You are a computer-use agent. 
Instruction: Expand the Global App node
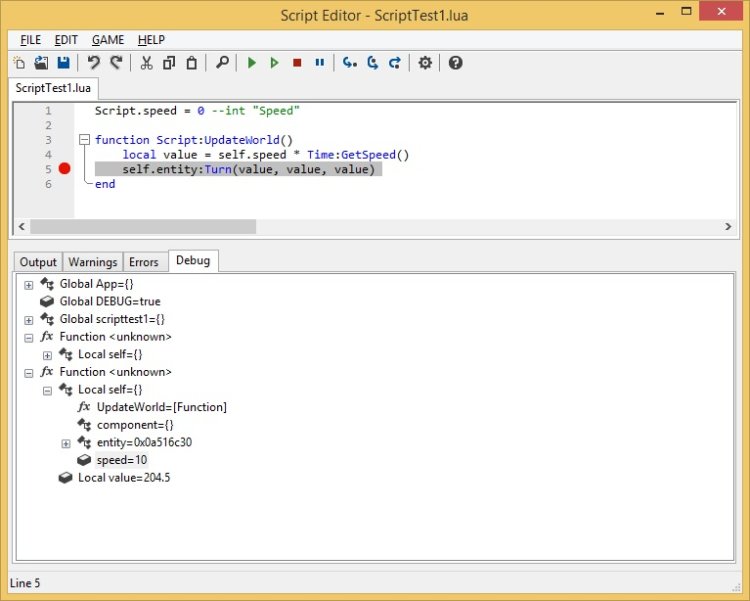tap(29, 285)
